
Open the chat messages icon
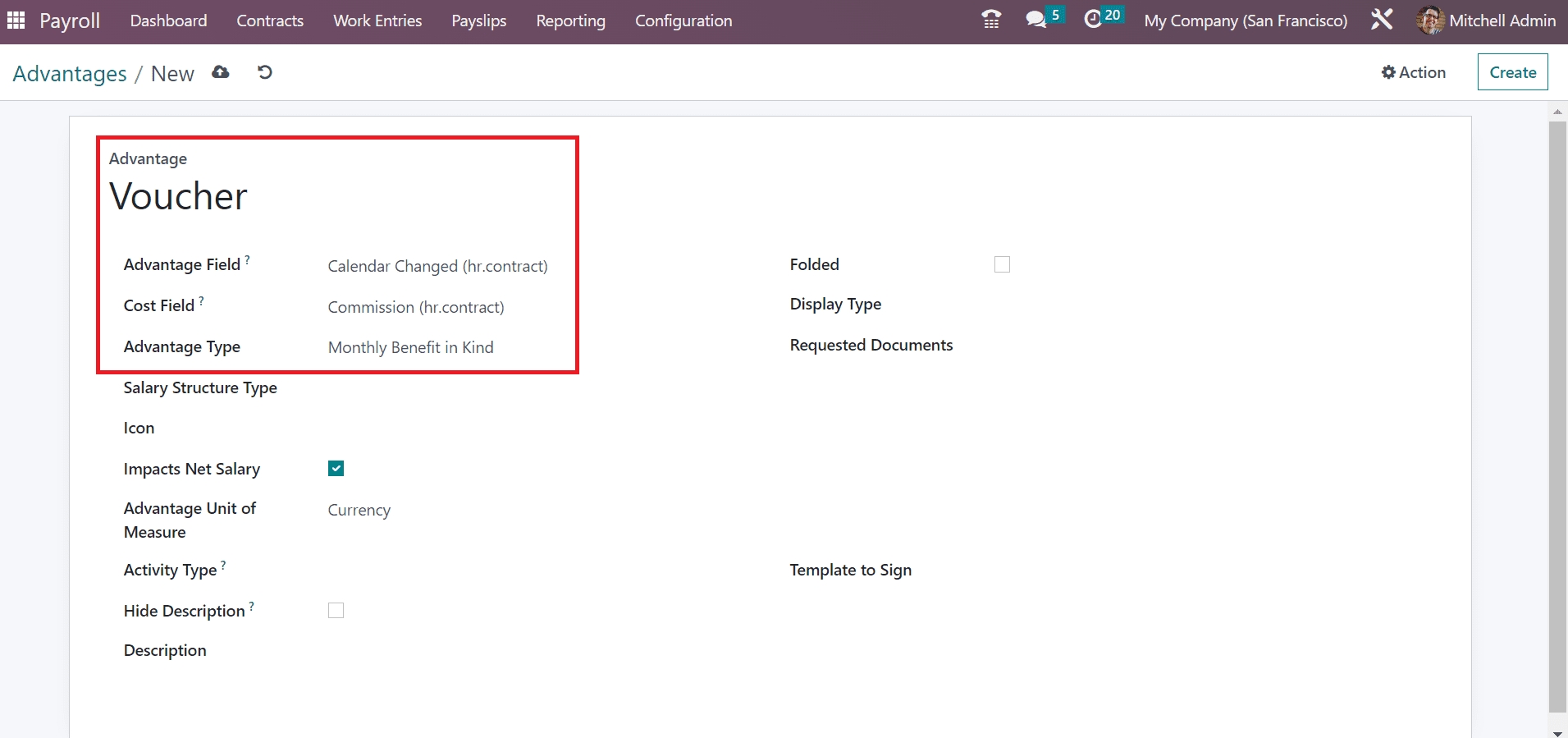pyautogui.click(x=1036, y=20)
